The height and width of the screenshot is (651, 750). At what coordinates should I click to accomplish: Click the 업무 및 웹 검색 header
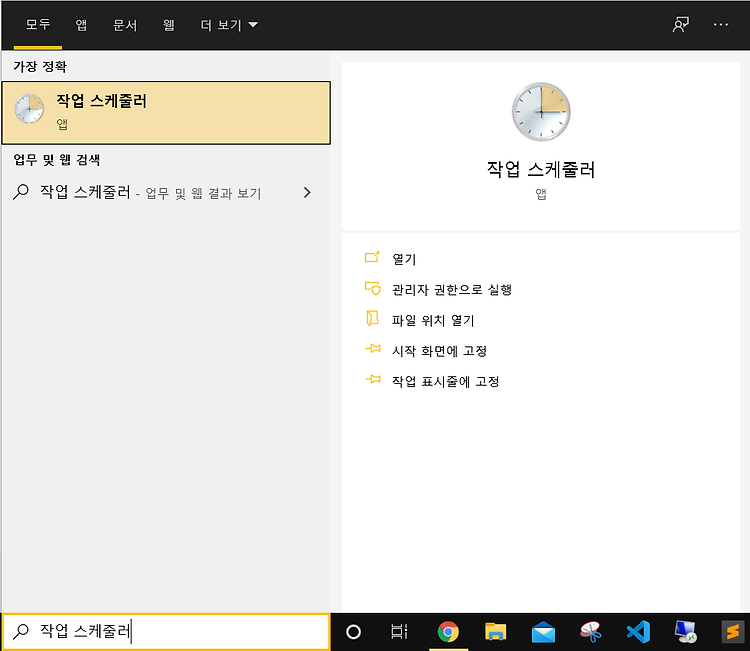pyautogui.click(x=56, y=159)
